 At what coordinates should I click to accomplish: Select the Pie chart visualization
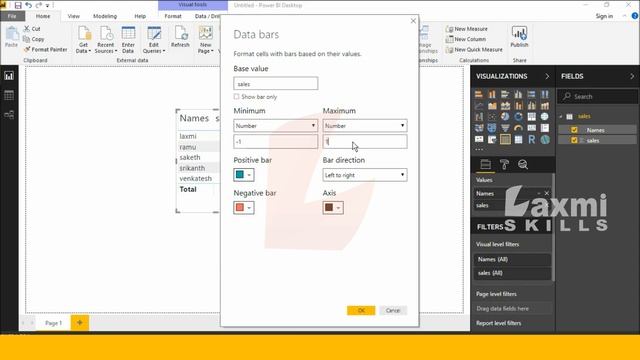pos(505,117)
